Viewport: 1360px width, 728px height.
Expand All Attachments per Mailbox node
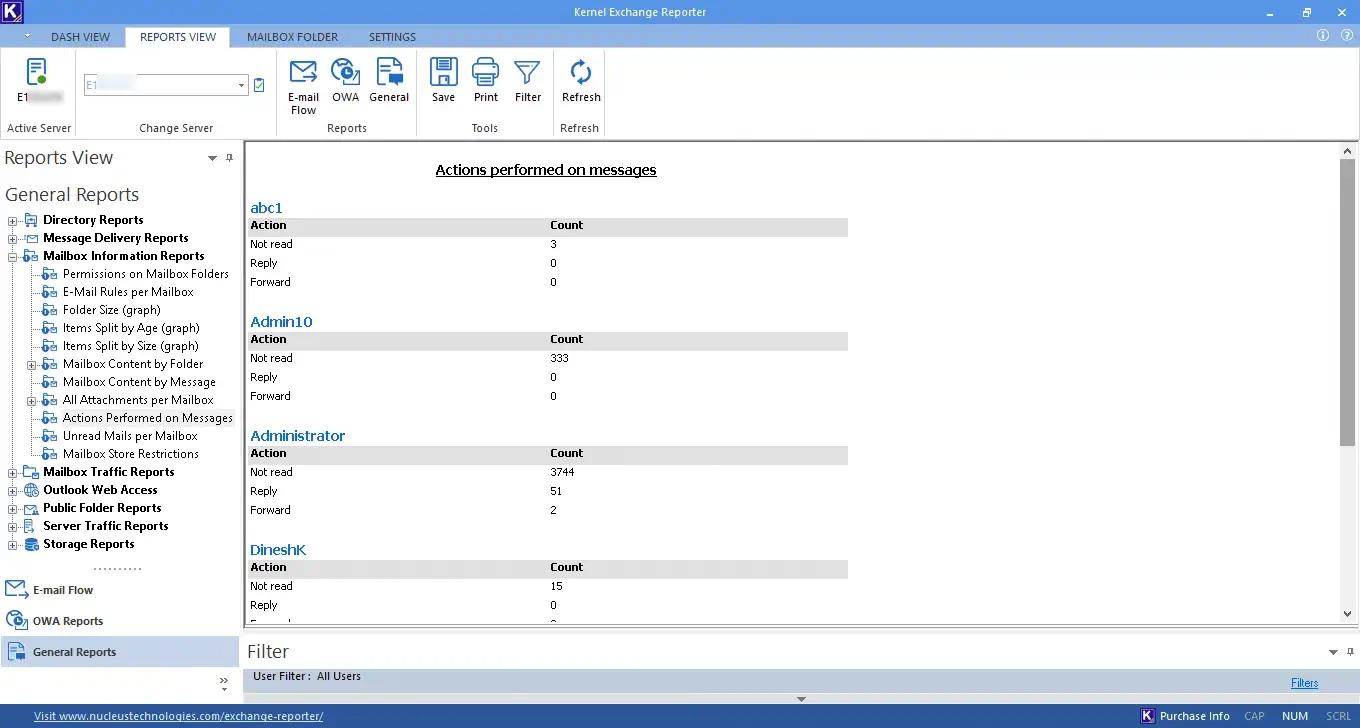32,401
